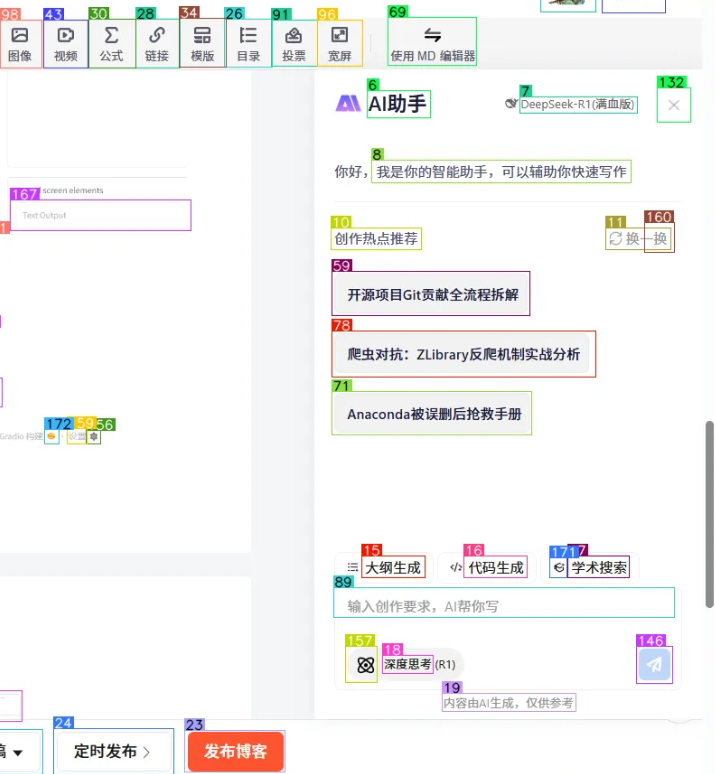Close the AI助手 panel
The height and width of the screenshot is (774, 715).
(674, 105)
